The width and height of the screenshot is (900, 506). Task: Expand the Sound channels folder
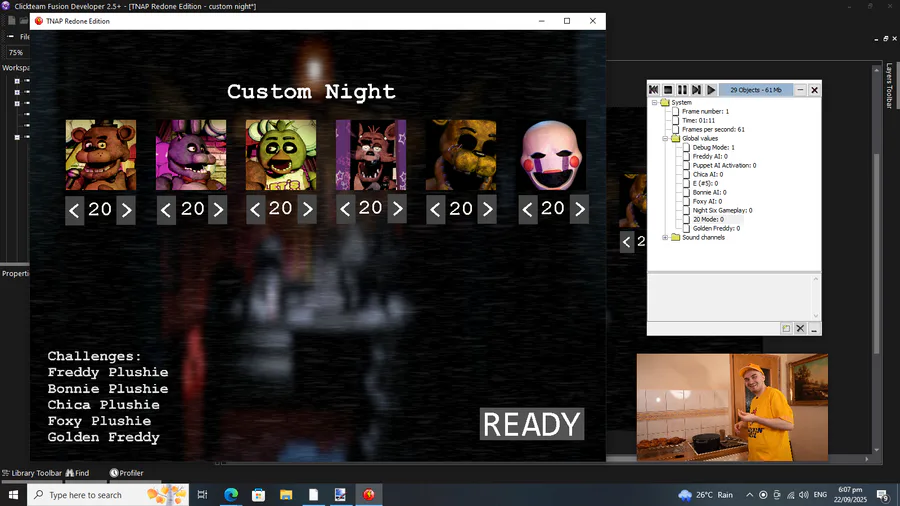[x=665, y=238]
